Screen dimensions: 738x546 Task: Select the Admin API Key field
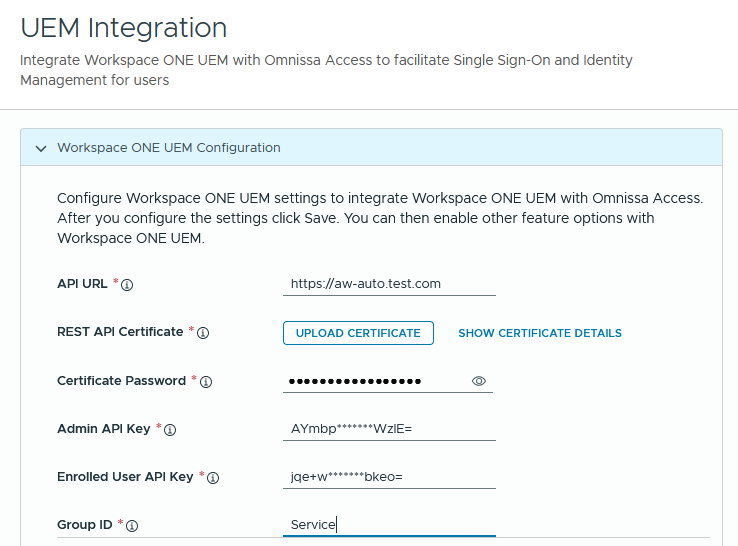click(389, 429)
